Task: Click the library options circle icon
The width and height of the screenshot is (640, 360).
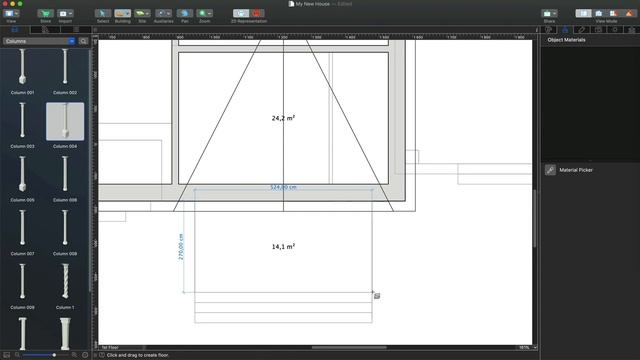Action: click(x=85, y=355)
